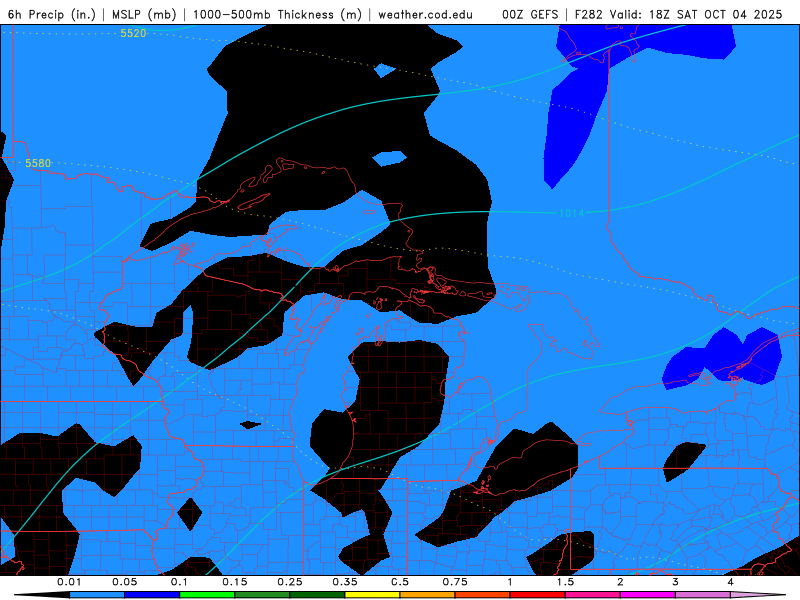Select the dark blue 0.05–0.1 legend swatch
This screenshot has height=600, width=800.
point(152,595)
